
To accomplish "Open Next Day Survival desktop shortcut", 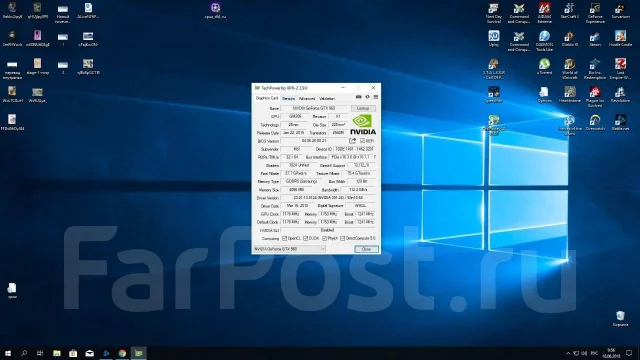I will point(494,12).
